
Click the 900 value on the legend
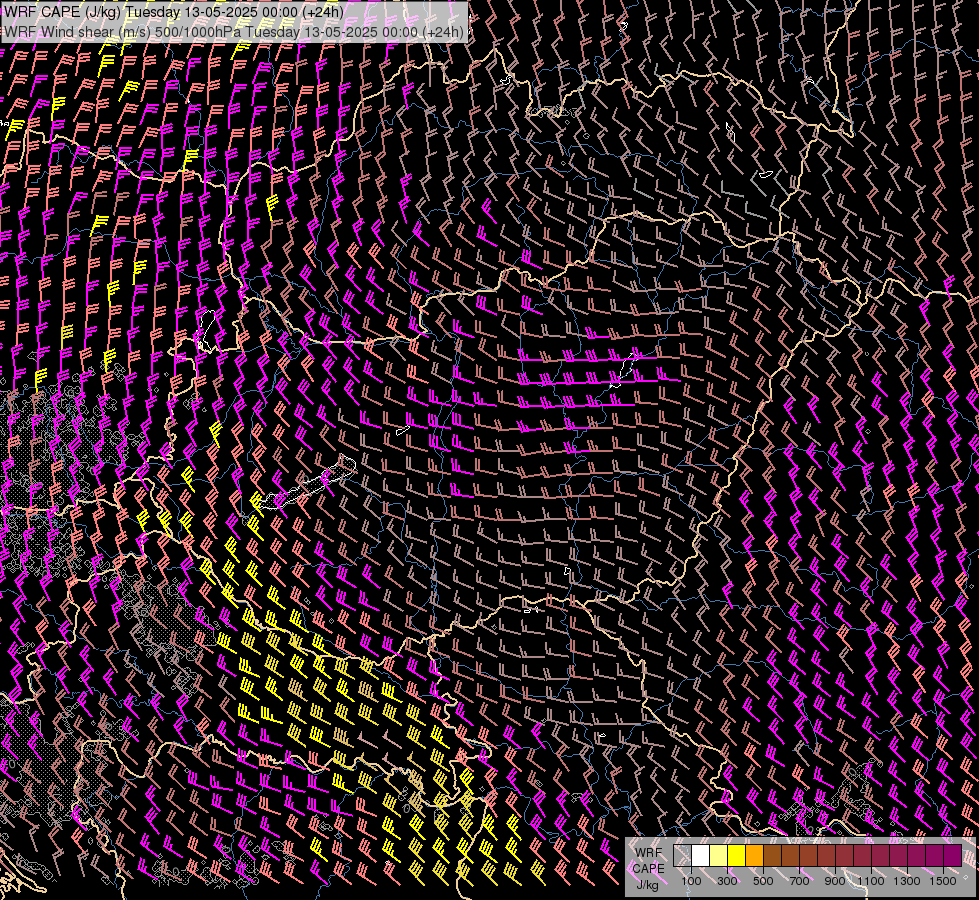835,881
